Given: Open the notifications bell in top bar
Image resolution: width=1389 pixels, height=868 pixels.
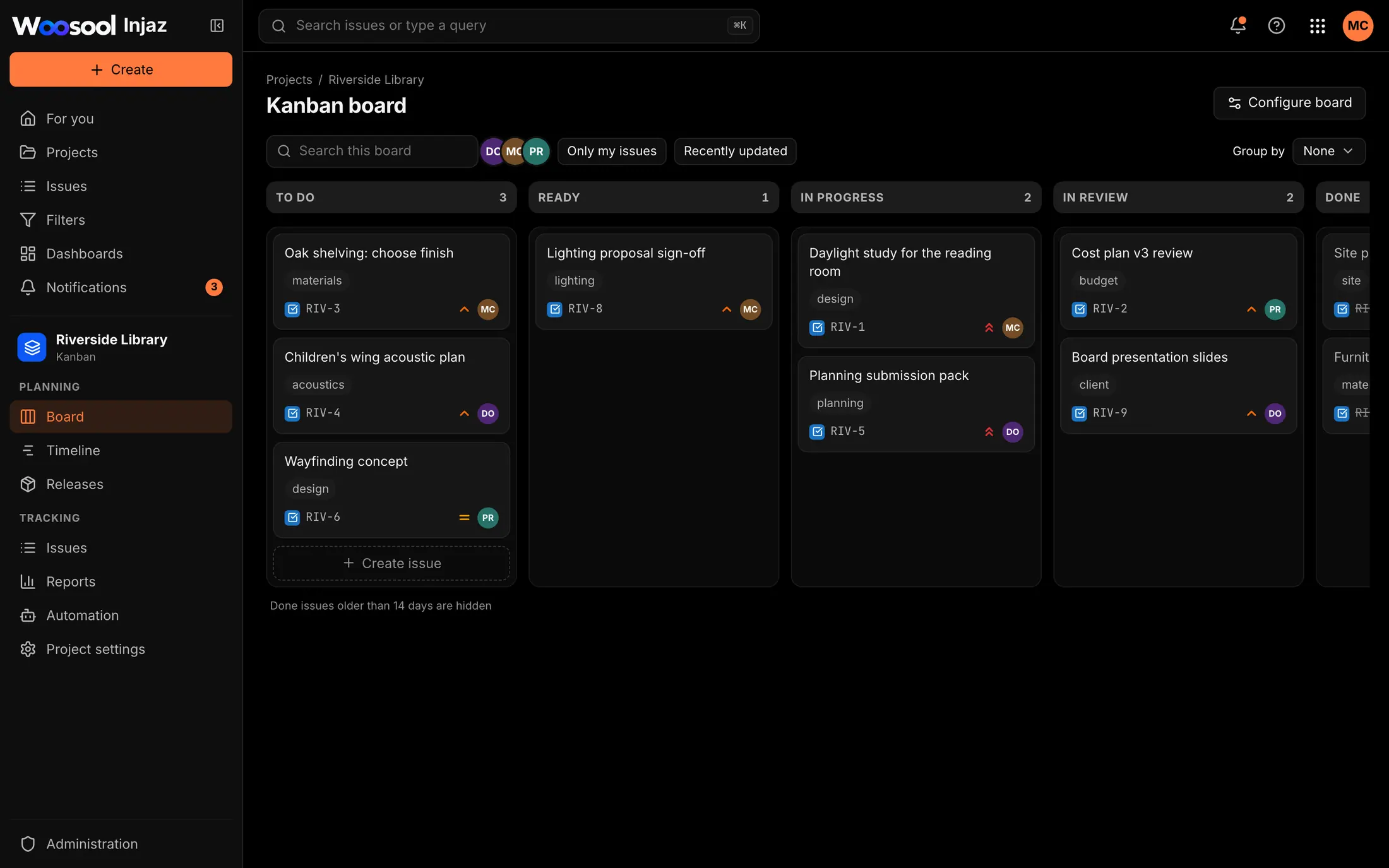Looking at the screenshot, I should [x=1237, y=25].
